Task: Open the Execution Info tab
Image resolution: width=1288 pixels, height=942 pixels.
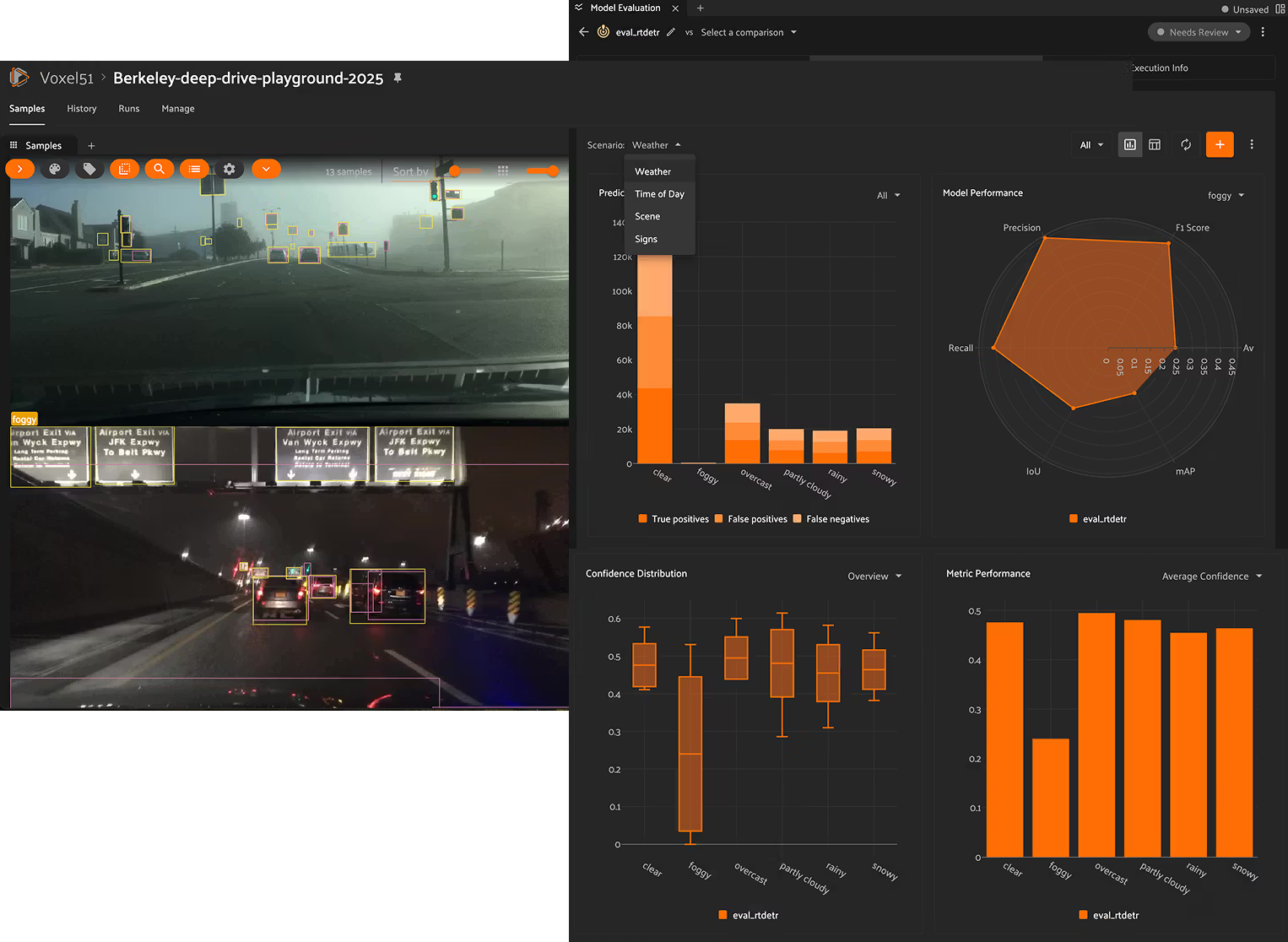Action: (x=1159, y=68)
